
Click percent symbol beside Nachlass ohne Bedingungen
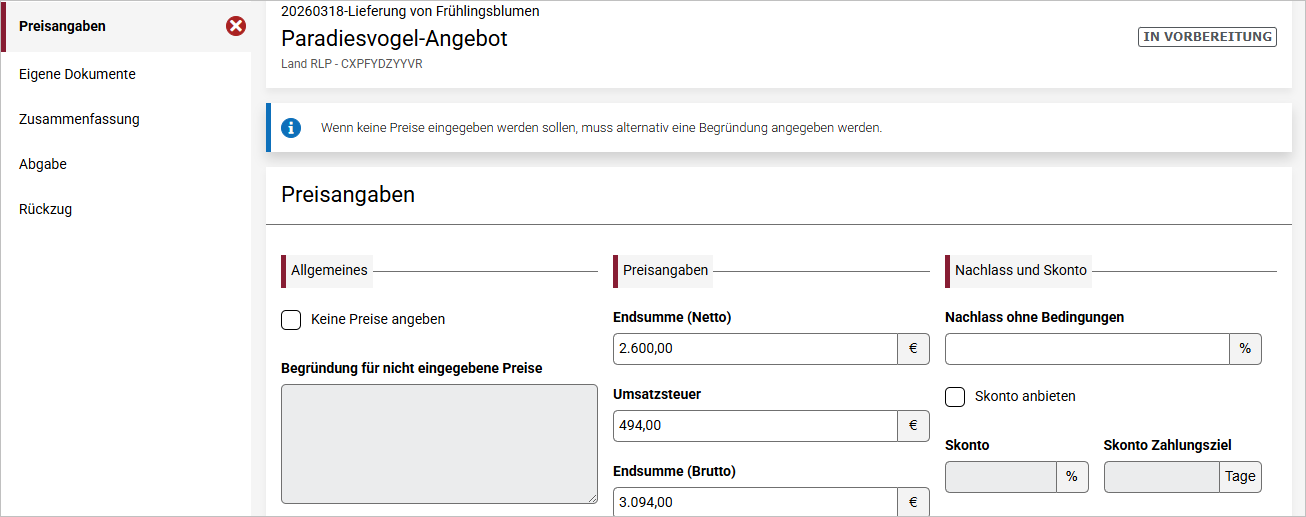click(x=1245, y=349)
